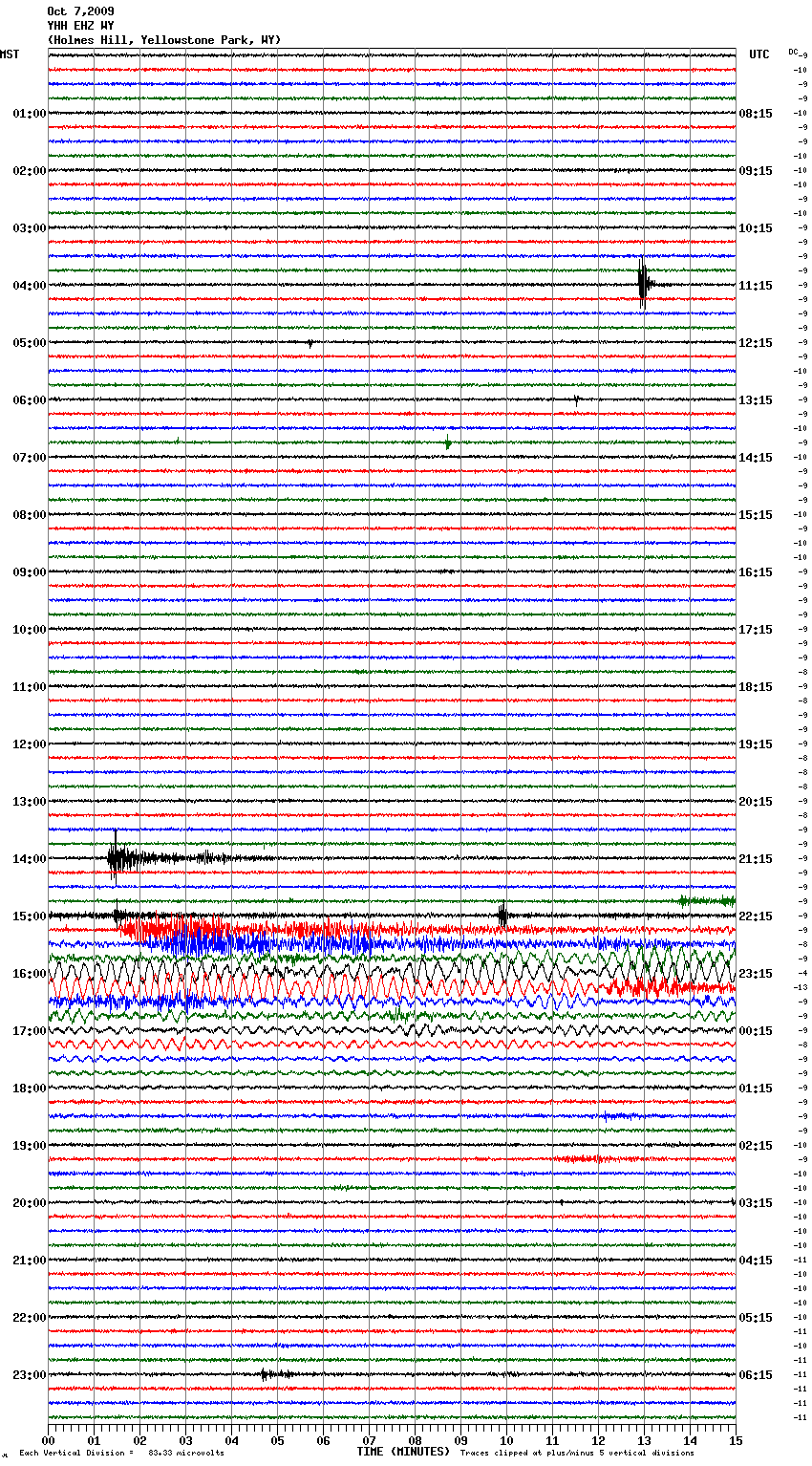Image resolution: width=812 pixels, height=1466 pixels.
Task: Click the 'UTC' time zone label
Action: click(x=759, y=54)
